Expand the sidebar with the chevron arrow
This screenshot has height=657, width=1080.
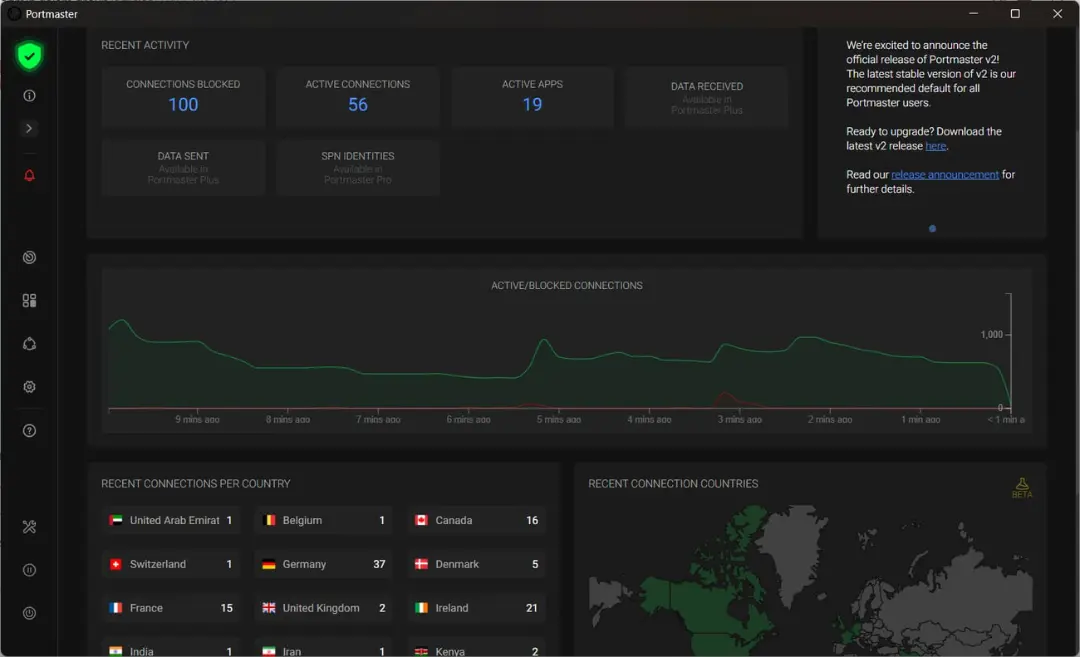[29, 128]
